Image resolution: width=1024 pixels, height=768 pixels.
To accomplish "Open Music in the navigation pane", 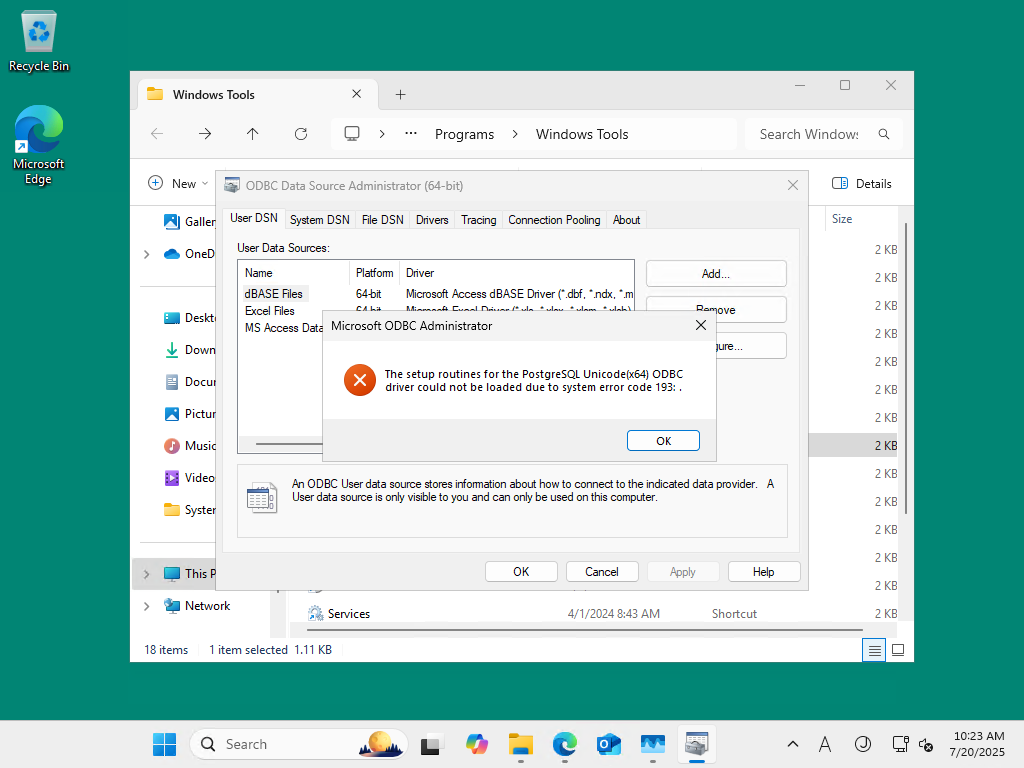I will (189, 445).
